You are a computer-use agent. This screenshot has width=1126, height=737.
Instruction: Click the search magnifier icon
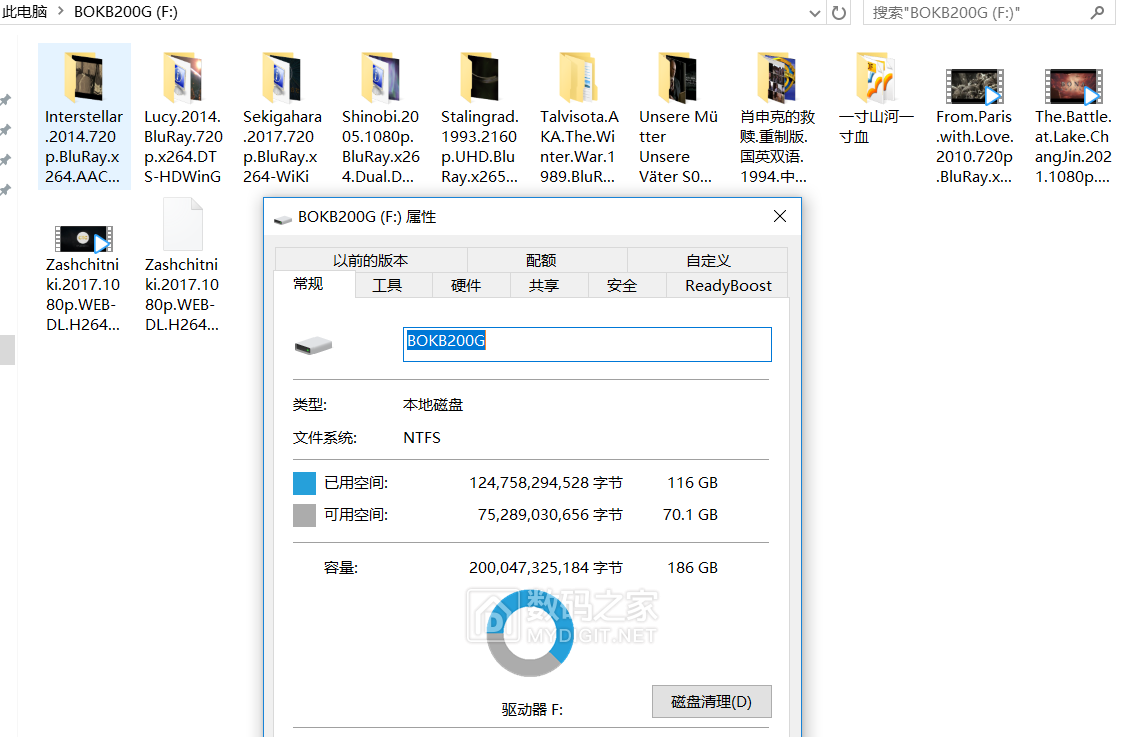[x=1097, y=12]
